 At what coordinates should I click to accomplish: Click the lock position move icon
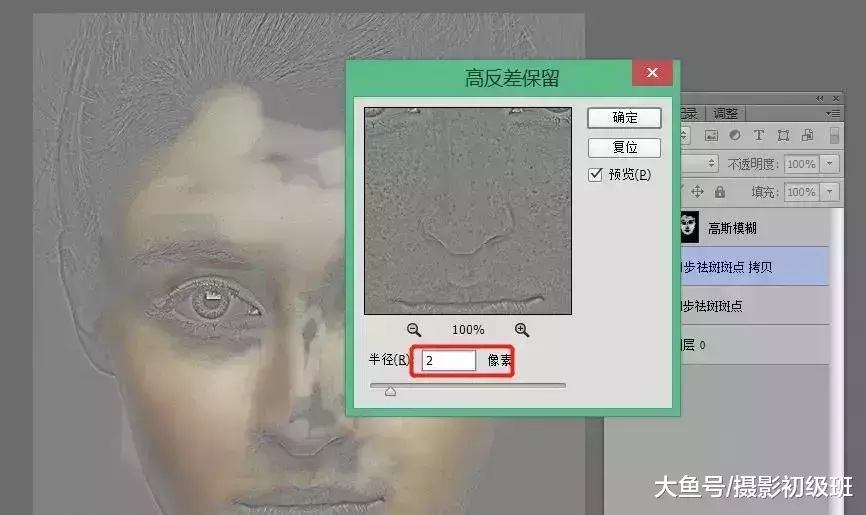coord(697,192)
